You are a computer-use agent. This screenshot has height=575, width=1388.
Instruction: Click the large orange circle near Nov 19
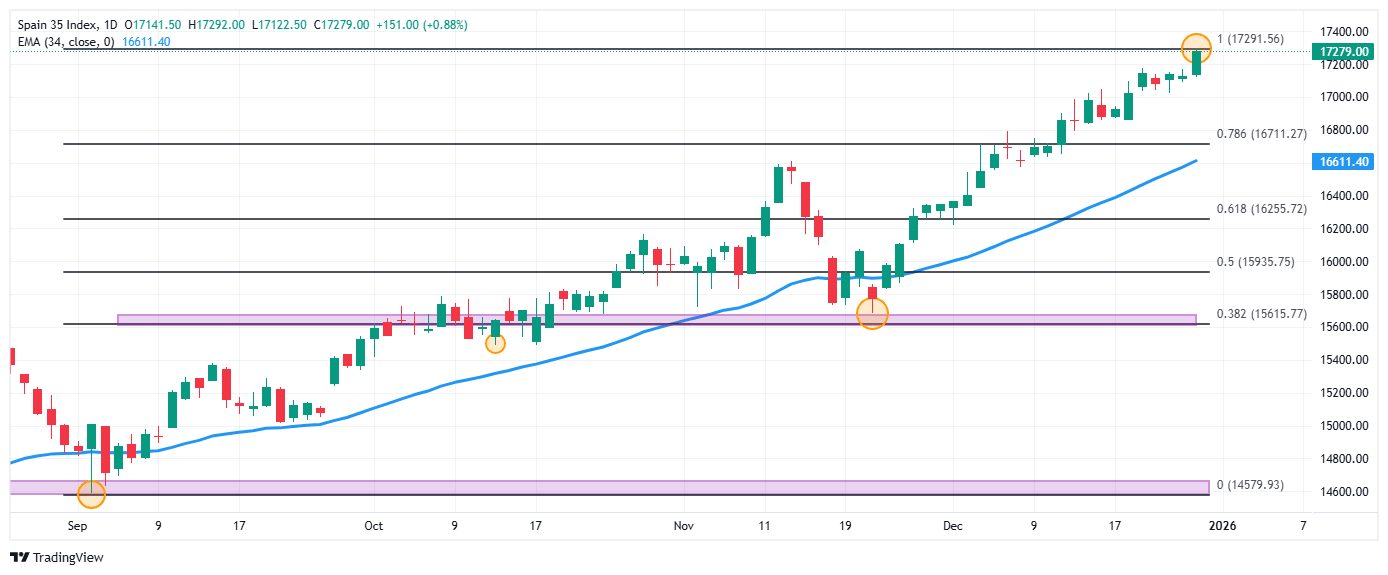point(873,314)
